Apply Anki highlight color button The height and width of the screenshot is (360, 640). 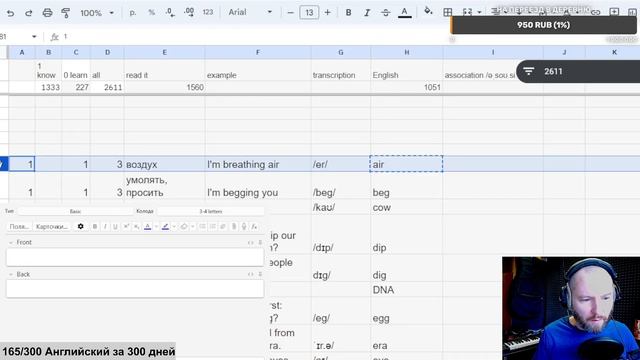click(x=165, y=227)
